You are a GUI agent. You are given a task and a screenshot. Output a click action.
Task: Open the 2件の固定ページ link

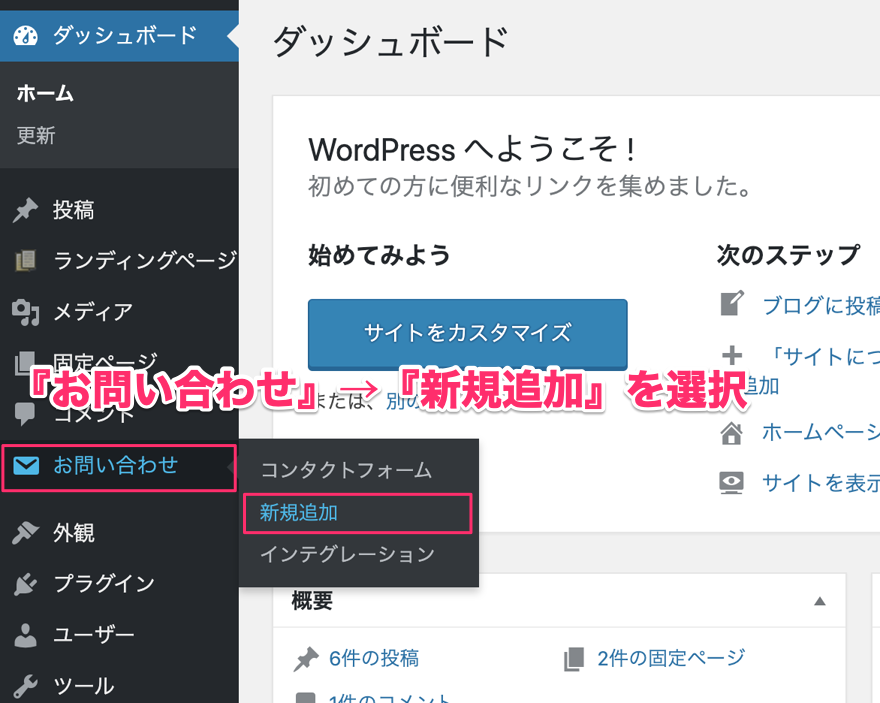(671, 658)
